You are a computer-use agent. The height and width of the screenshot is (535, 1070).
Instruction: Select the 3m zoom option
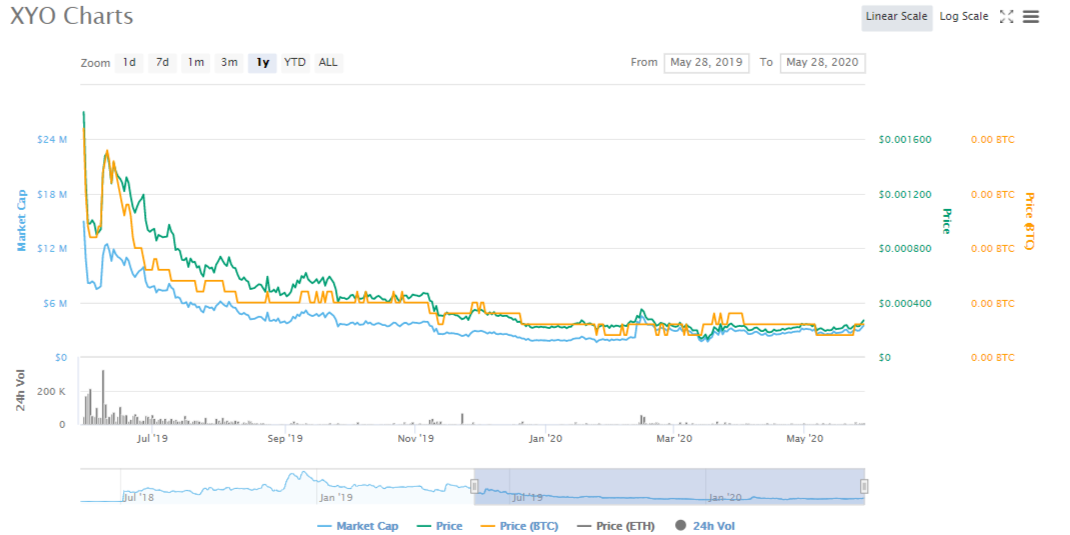tap(229, 62)
